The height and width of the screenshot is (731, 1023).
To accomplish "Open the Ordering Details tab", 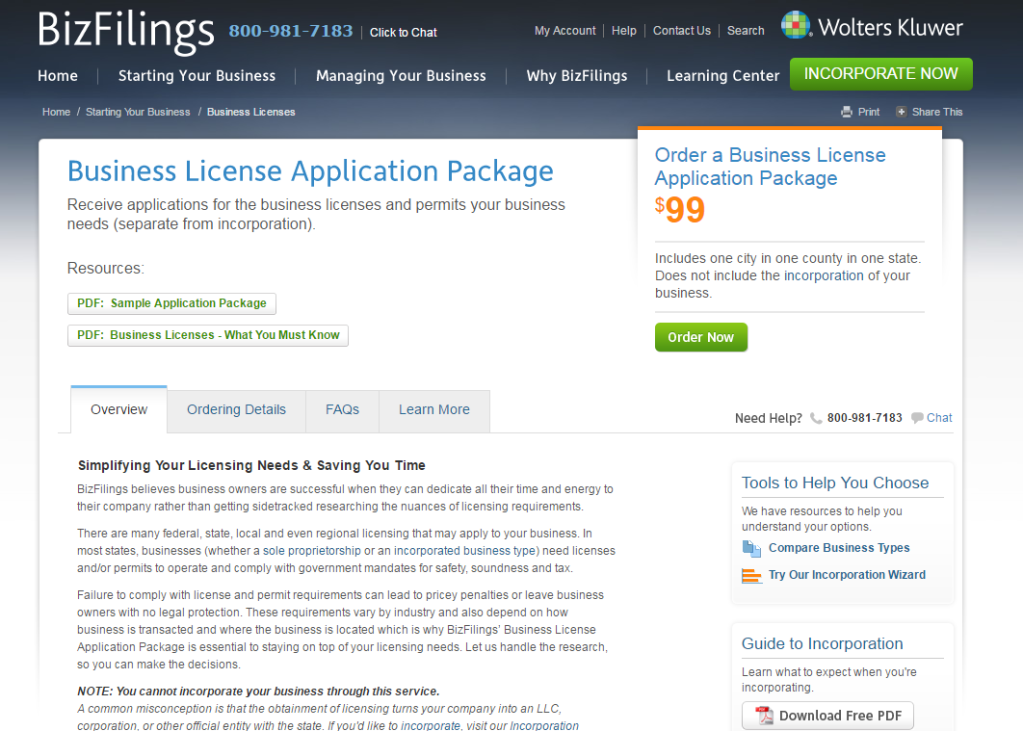I will (236, 410).
